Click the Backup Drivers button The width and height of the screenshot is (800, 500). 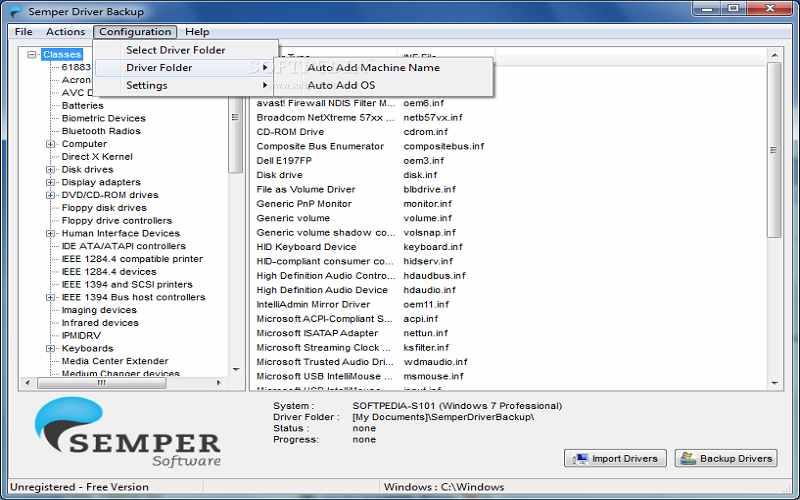tap(726, 458)
